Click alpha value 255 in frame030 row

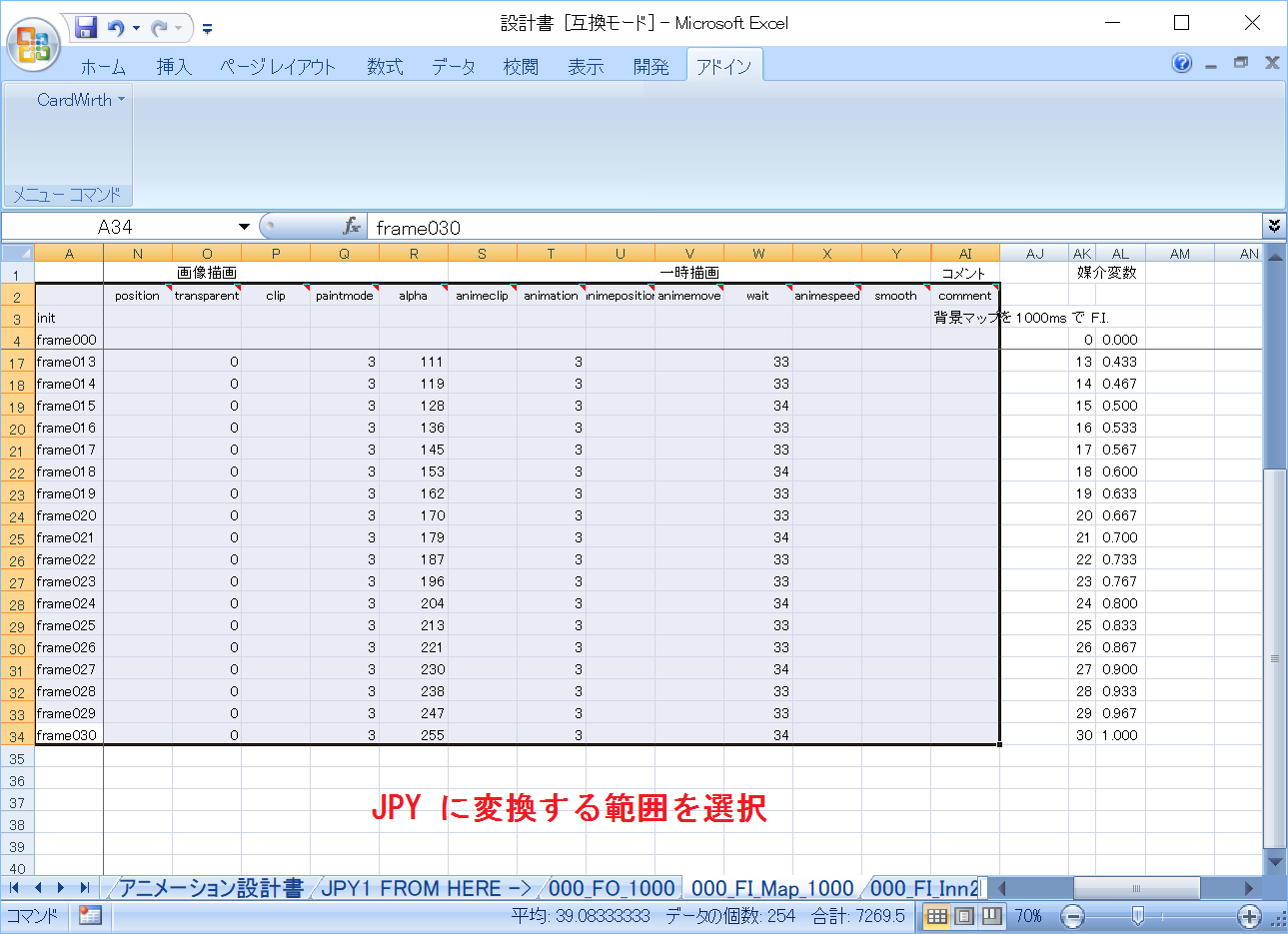tap(414, 735)
